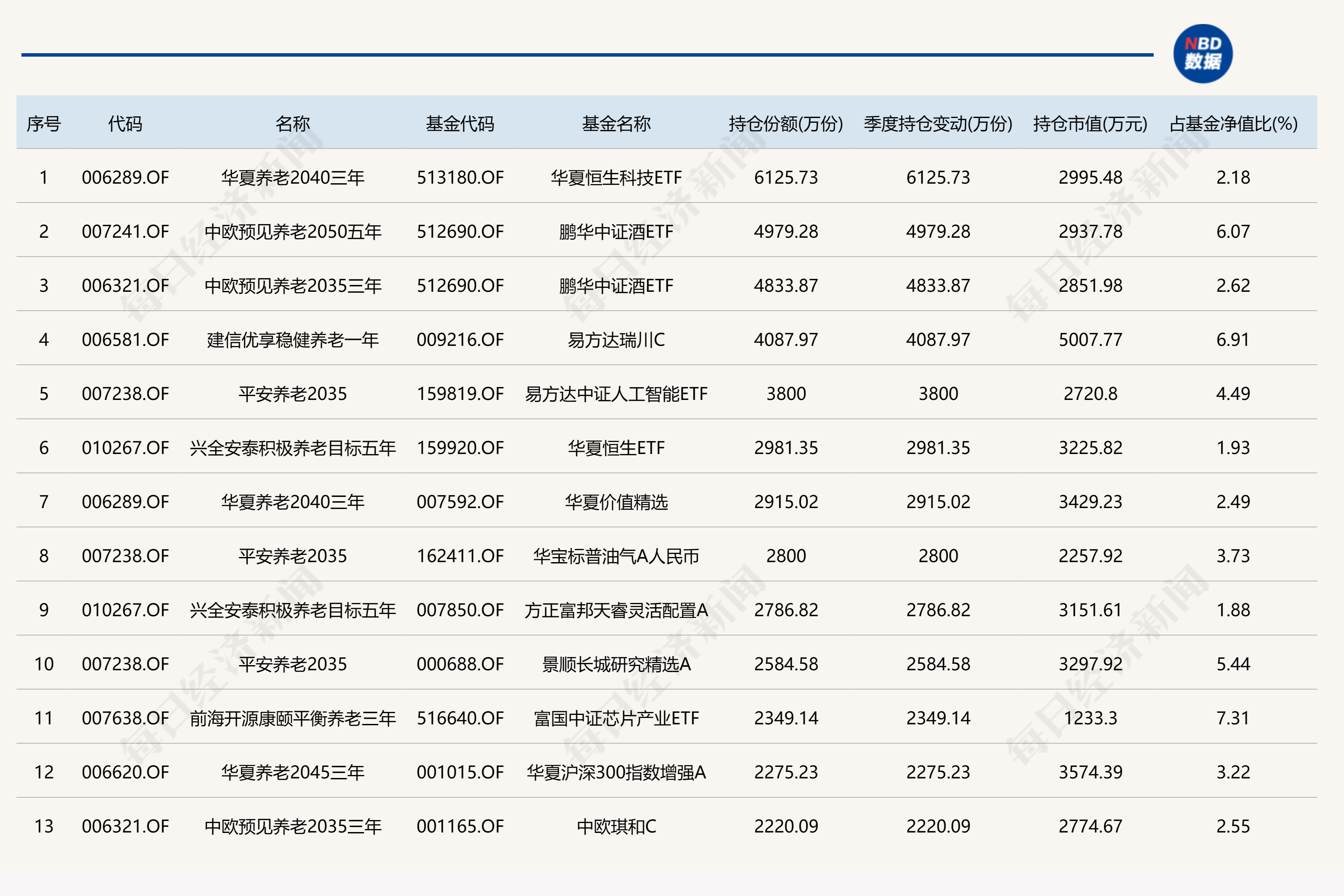Click holdings share value 2349.14 in row 11
Screen dimensions: 1344x896
coord(786,718)
